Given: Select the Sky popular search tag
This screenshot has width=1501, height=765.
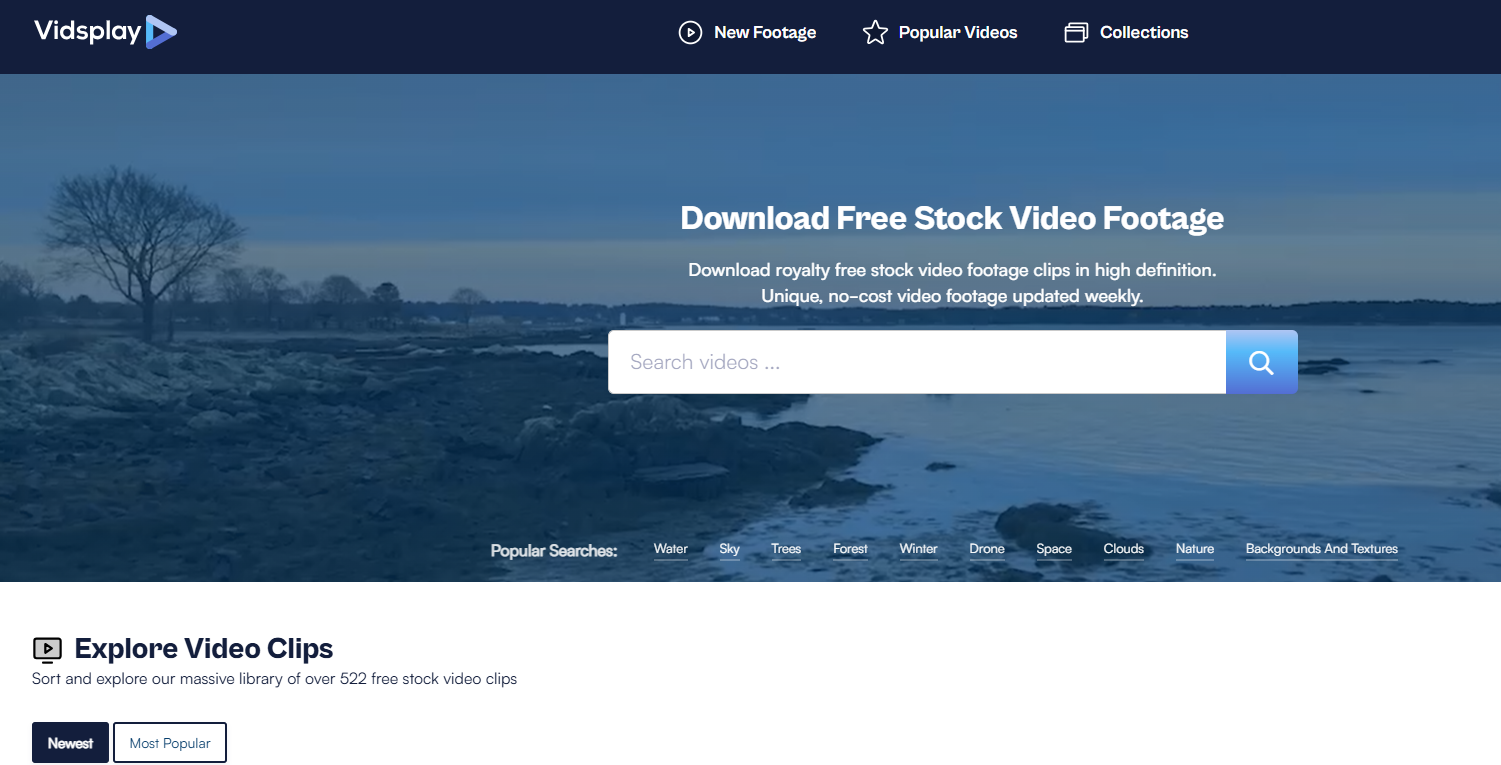Looking at the screenshot, I should point(729,549).
